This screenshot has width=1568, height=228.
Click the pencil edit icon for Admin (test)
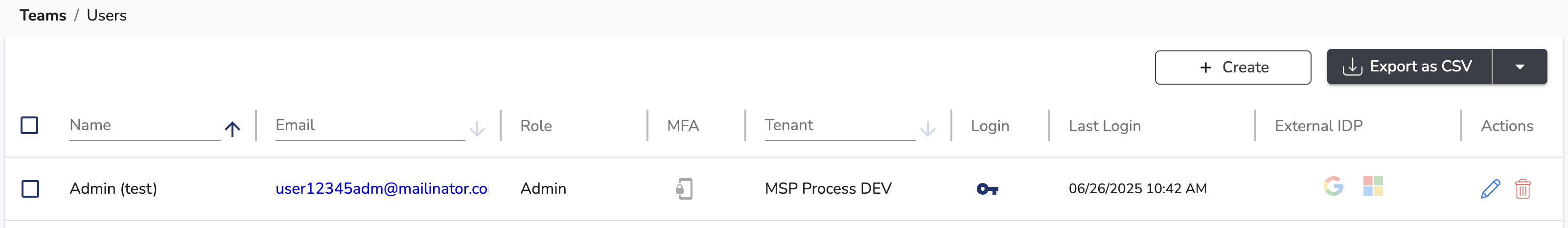coord(1490,188)
